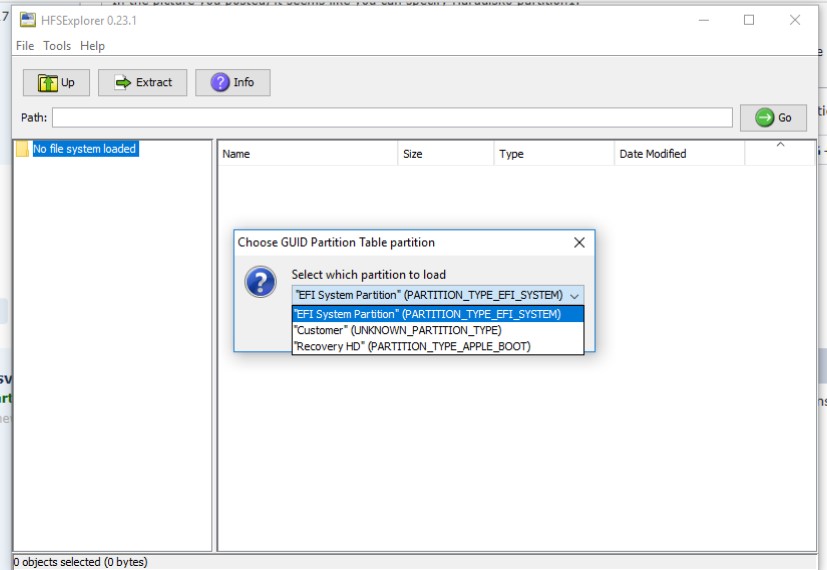Click the green Go button
Screen dimensions: 827x570
pyautogui.click(x=773, y=118)
